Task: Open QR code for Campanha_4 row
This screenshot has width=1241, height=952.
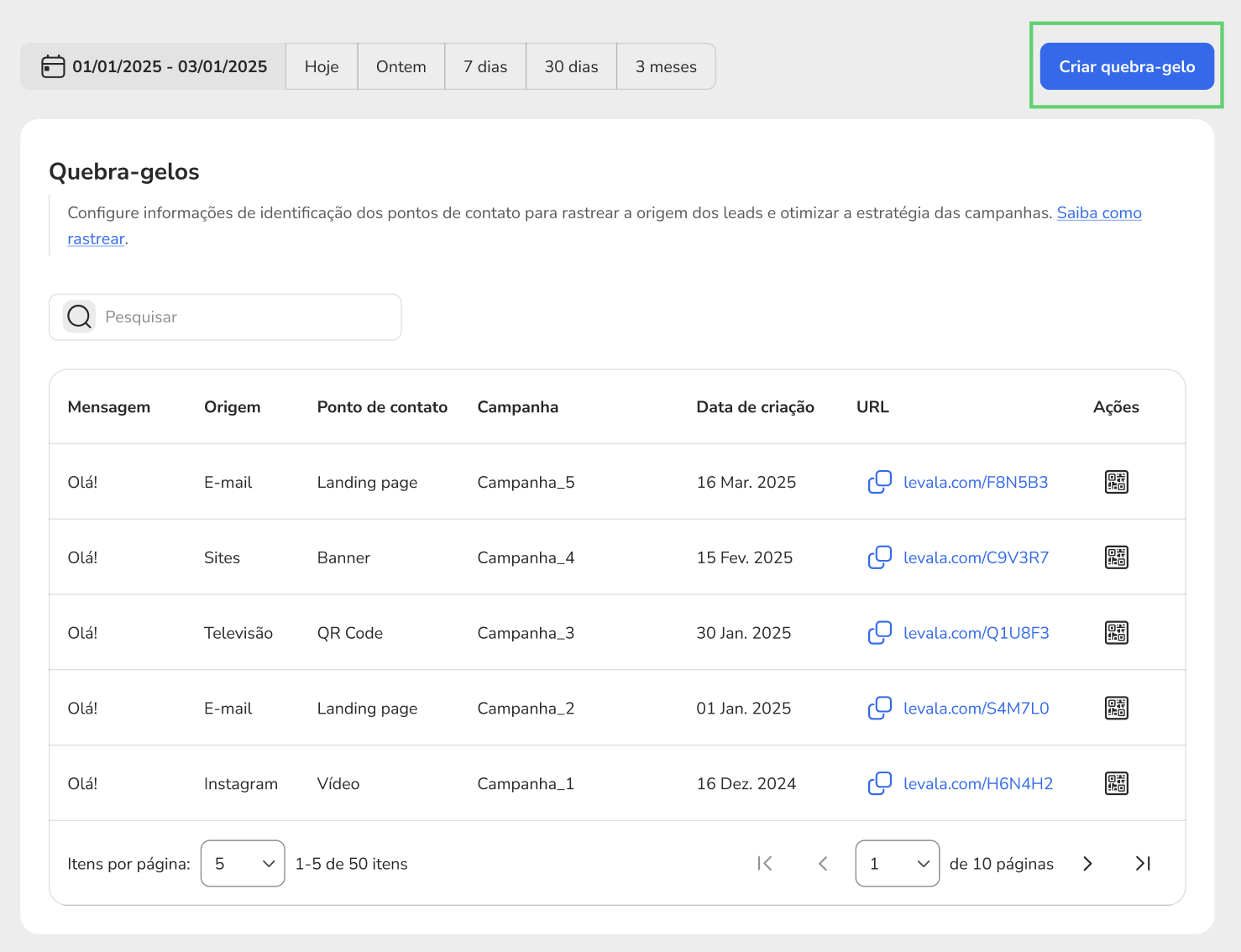Action: point(1116,557)
